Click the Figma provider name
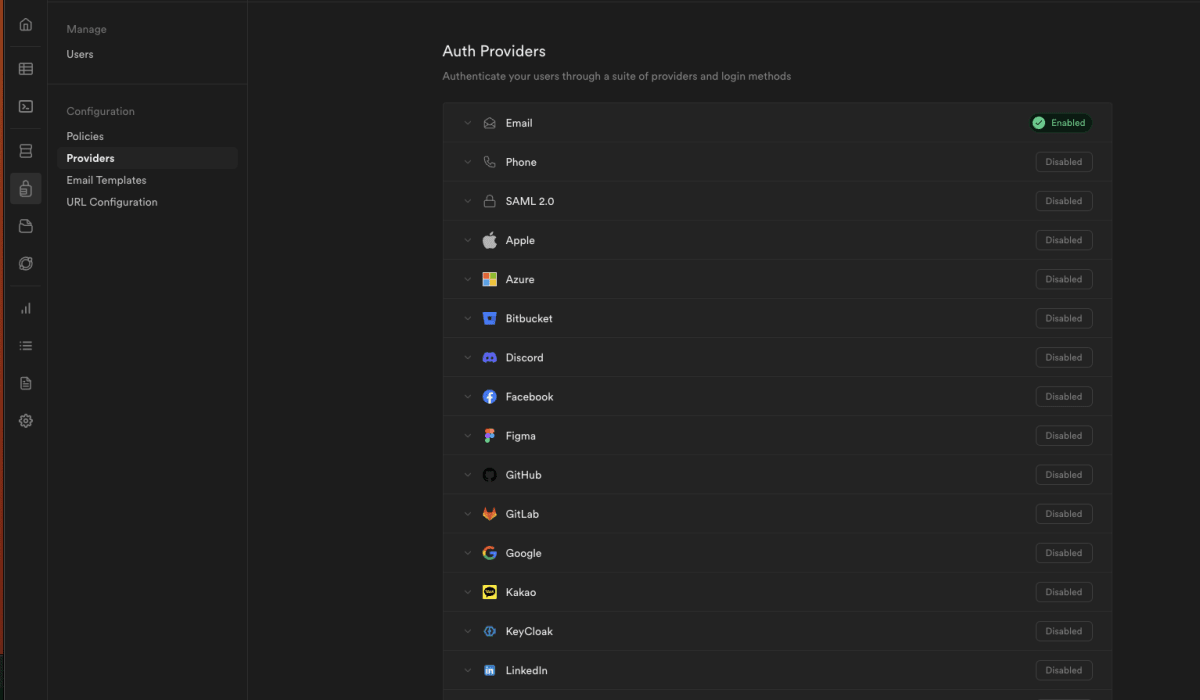Image resolution: width=1200 pixels, height=700 pixels. tap(521, 436)
